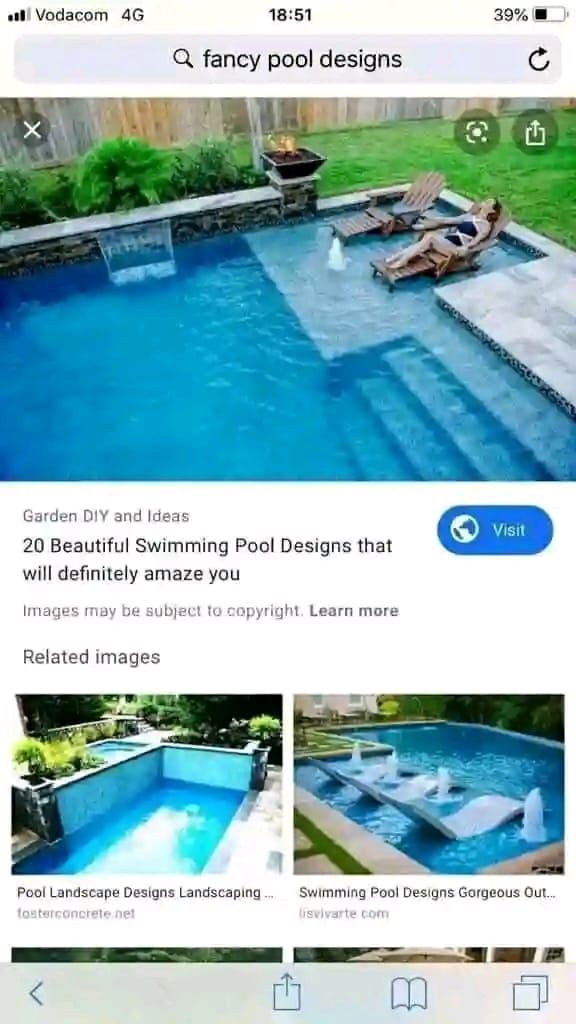Open the Safari bookmarks book icon
Viewport: 576px width, 1024px height.
409,994
